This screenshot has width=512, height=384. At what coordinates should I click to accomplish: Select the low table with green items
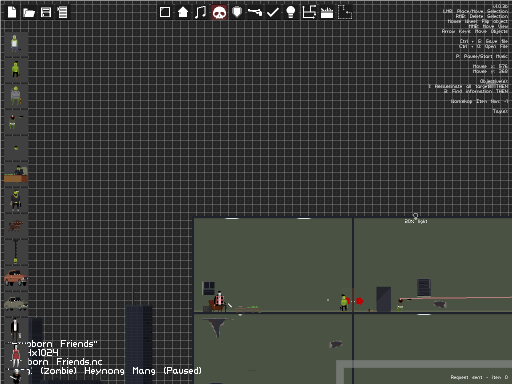point(248,309)
